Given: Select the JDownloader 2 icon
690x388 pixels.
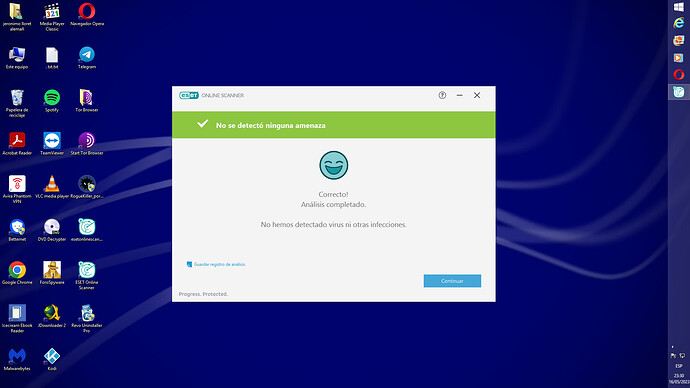Looking at the screenshot, I should click(52, 316).
